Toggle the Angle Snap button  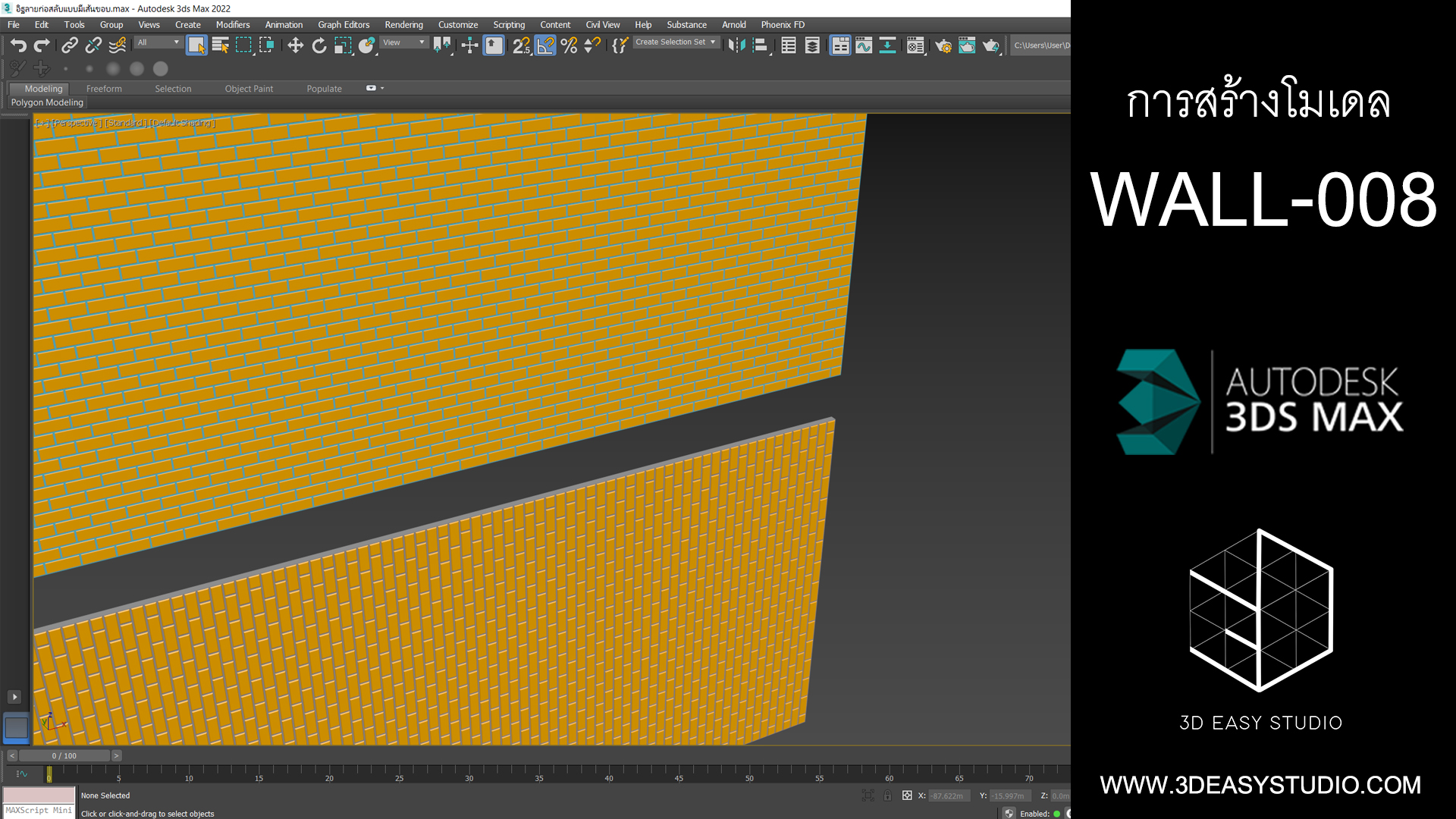545,45
